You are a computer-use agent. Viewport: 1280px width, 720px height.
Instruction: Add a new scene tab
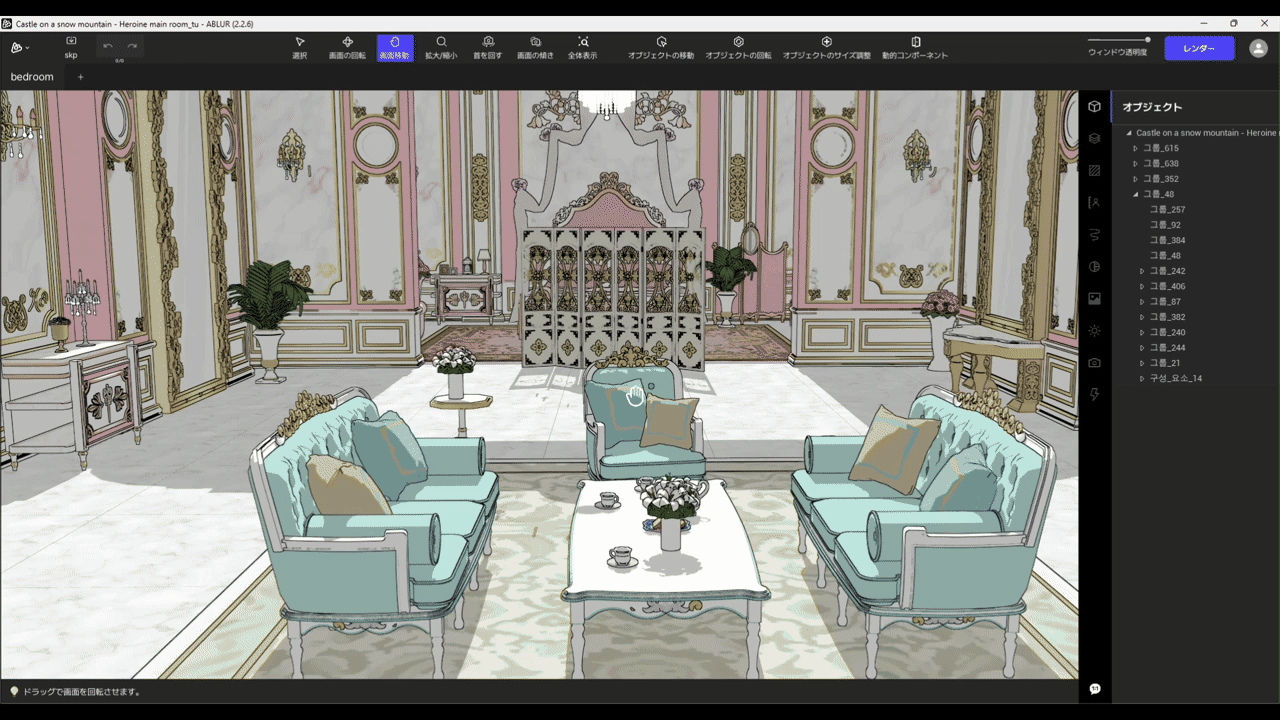pyautogui.click(x=81, y=77)
